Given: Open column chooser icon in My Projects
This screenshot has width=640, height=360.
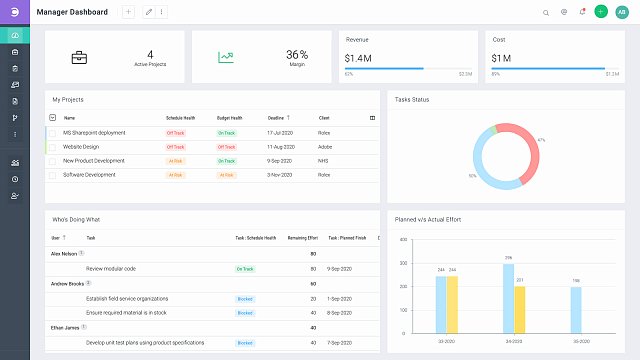Looking at the screenshot, I should coord(372,118).
